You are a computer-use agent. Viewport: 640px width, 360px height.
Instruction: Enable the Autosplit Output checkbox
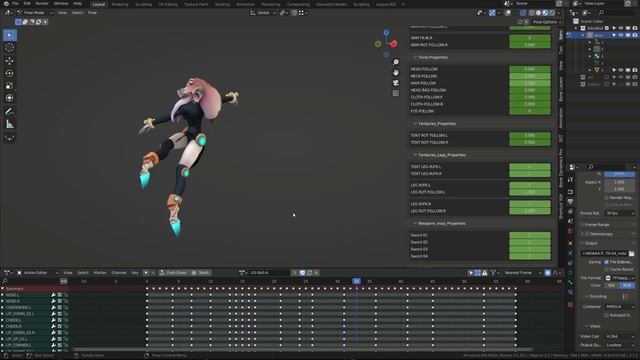(x=606, y=315)
